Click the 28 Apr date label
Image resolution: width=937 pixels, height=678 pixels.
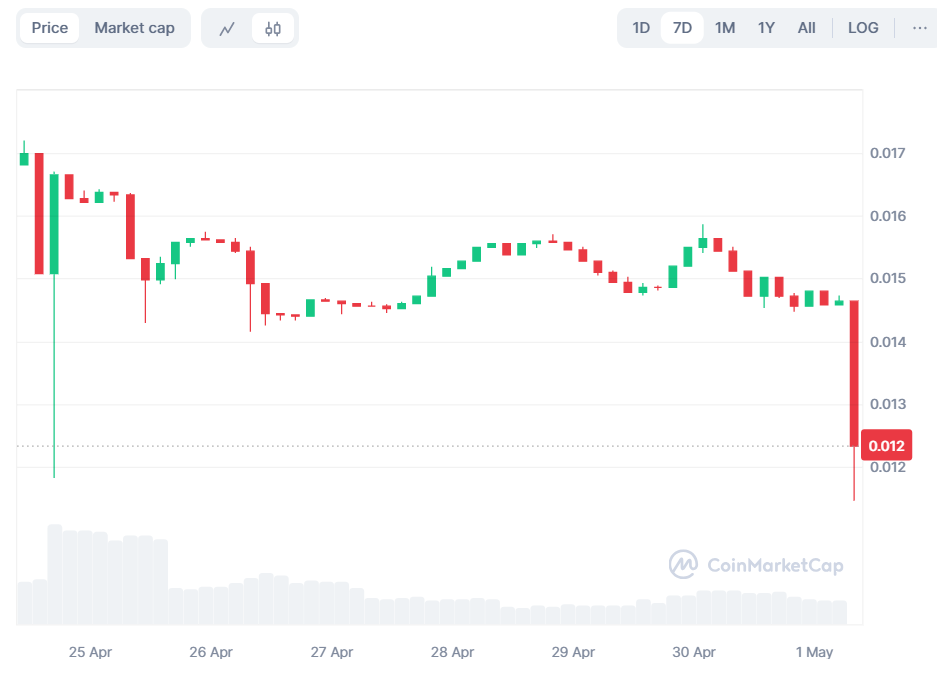point(452,652)
